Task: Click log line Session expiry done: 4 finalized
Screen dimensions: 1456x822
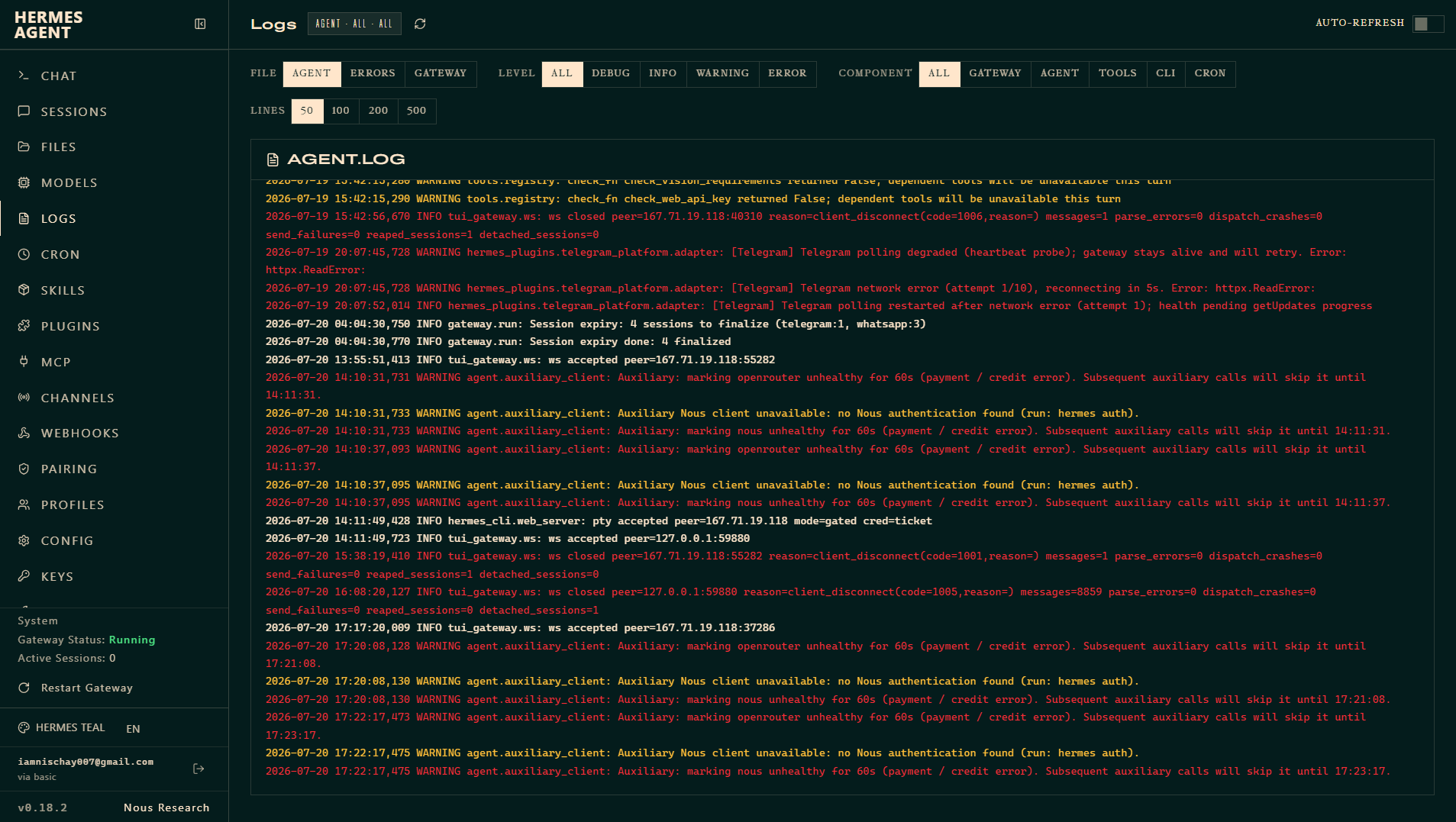Action: [498, 341]
